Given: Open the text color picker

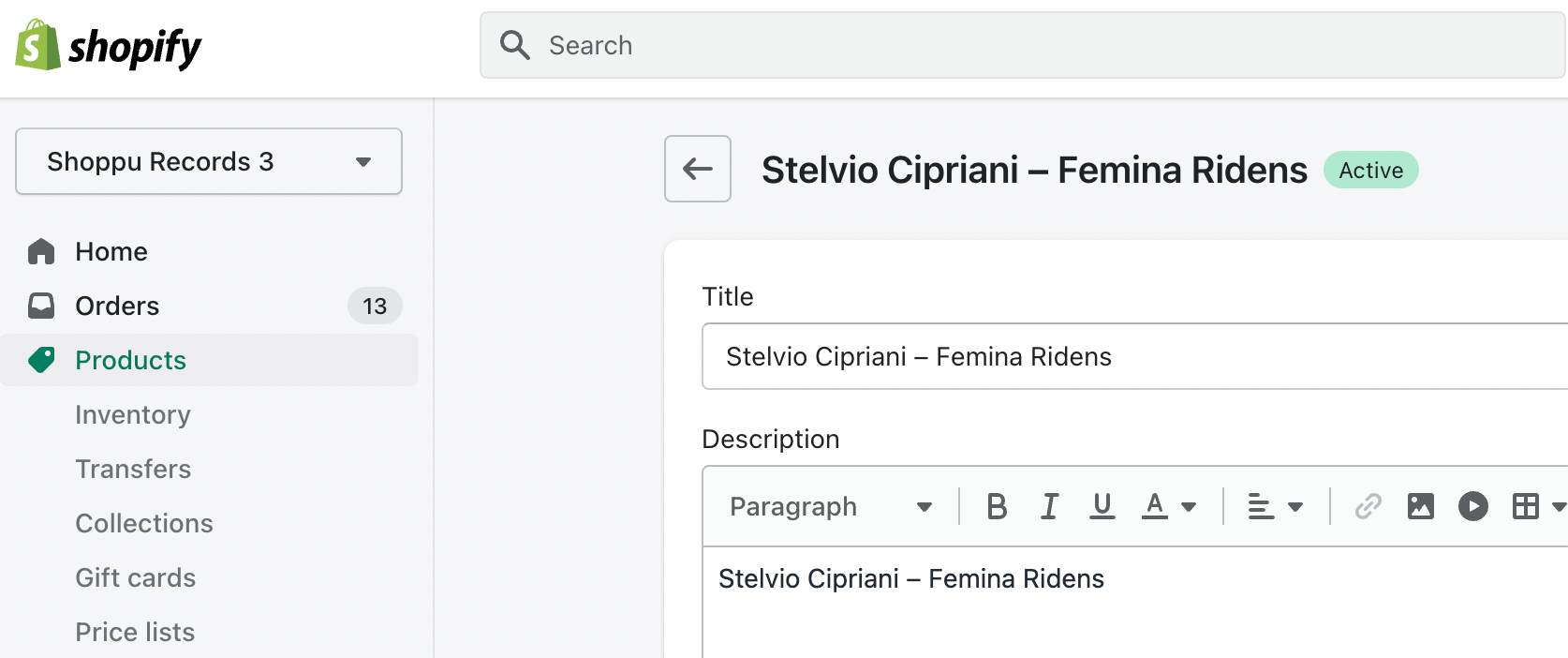Looking at the screenshot, I should [1168, 506].
